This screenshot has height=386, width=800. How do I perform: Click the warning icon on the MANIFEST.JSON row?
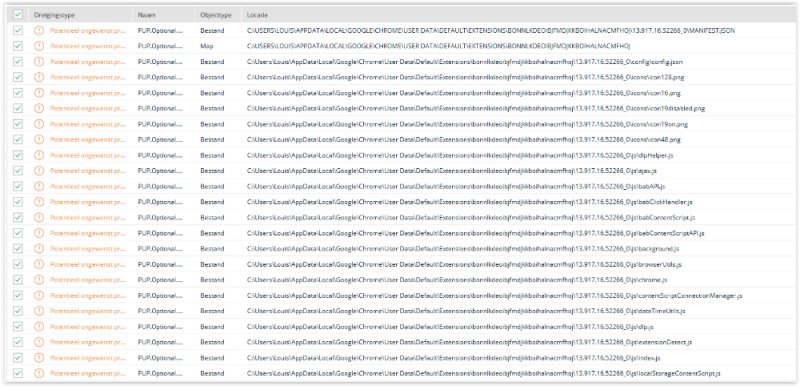(x=39, y=31)
